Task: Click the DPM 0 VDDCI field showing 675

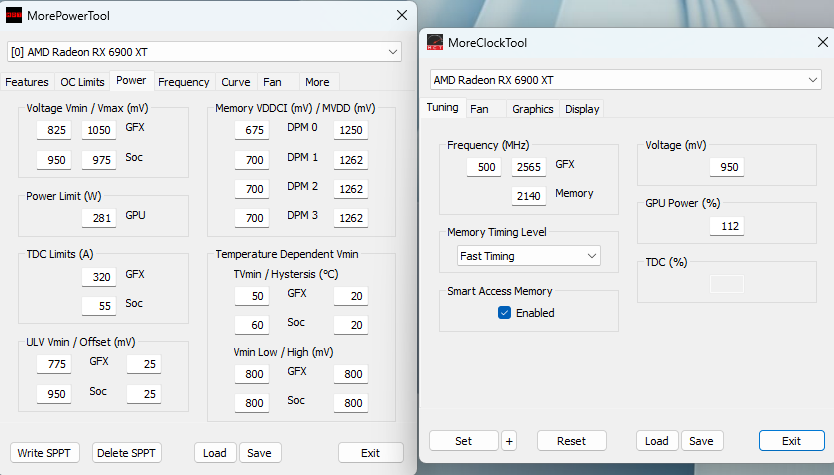Action: click(252, 130)
